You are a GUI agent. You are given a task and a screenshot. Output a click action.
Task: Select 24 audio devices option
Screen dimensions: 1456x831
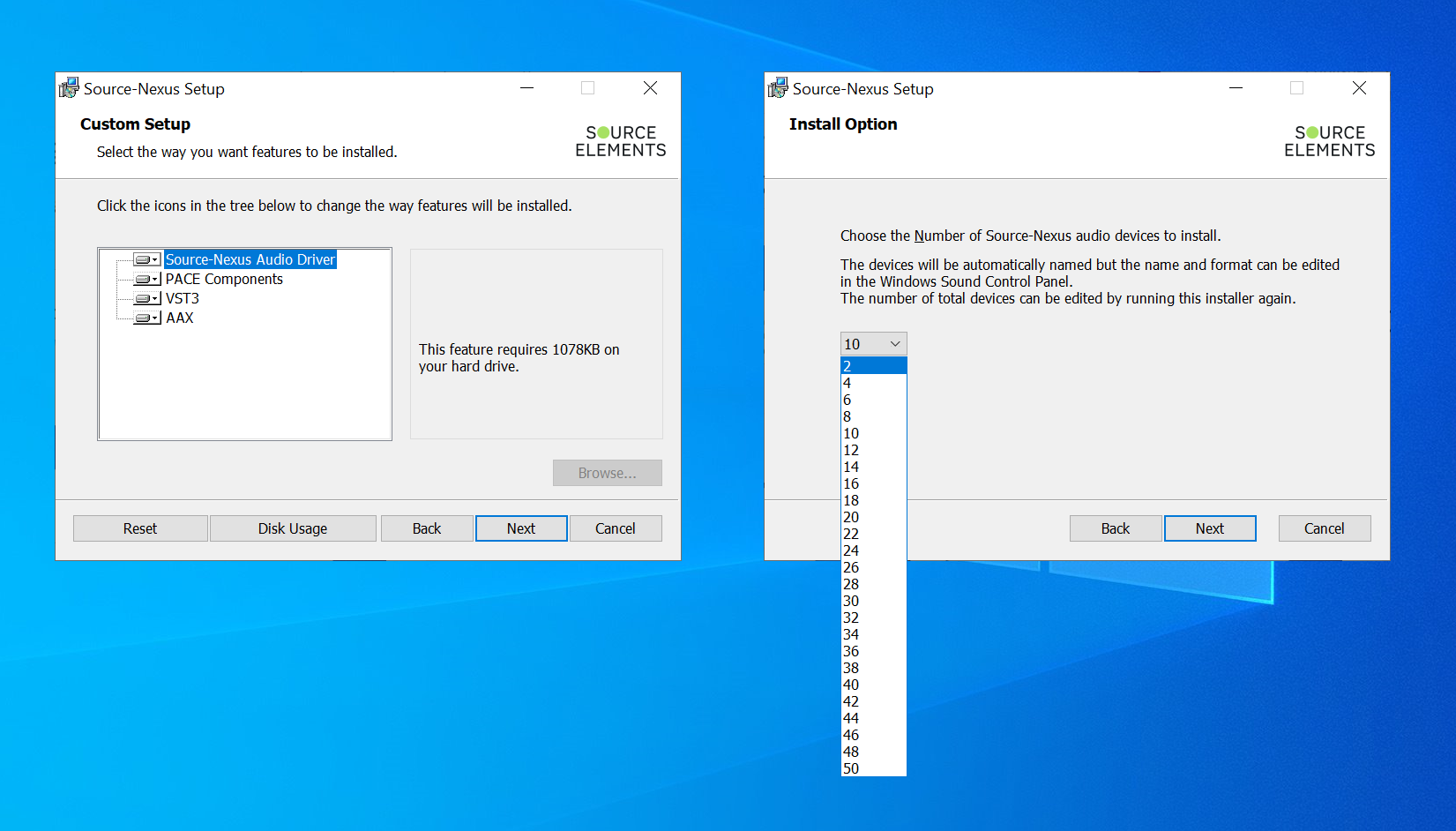(x=873, y=550)
